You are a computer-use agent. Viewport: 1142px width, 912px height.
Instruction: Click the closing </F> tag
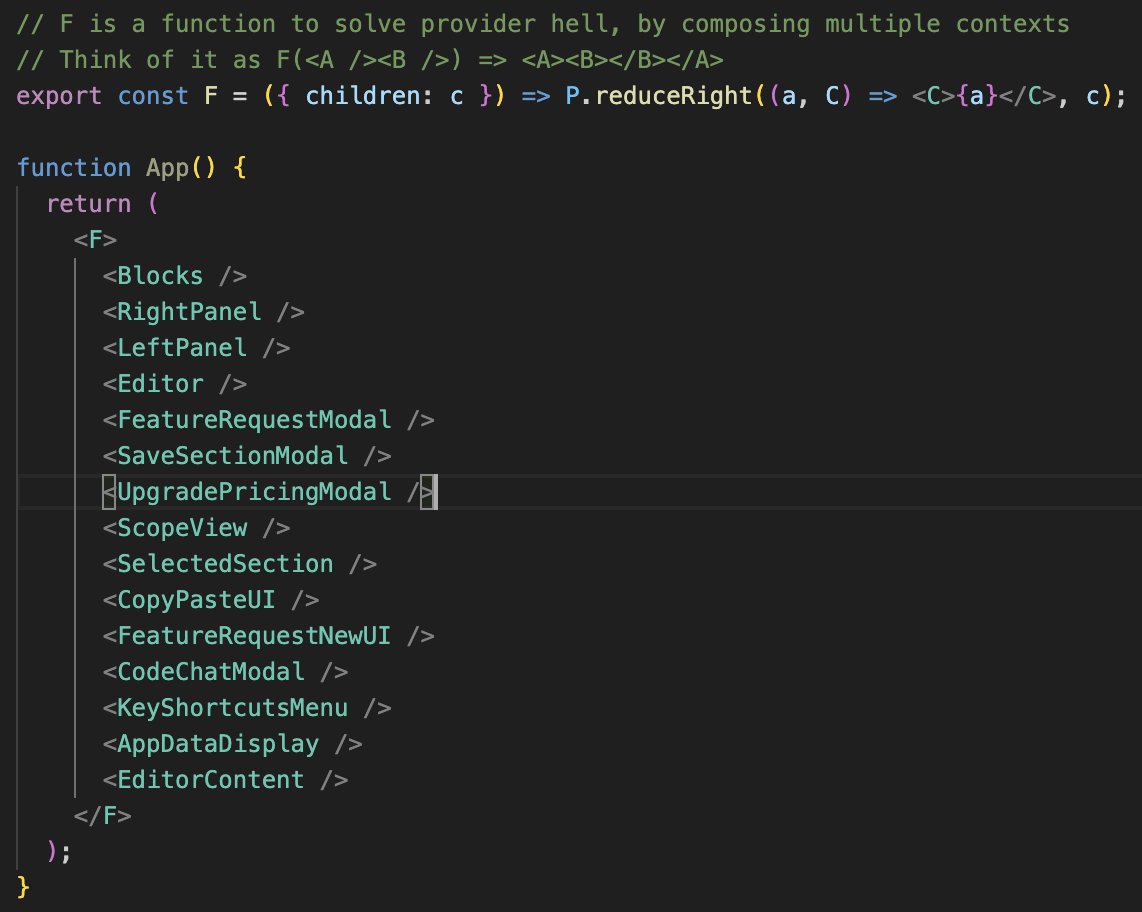pos(103,816)
